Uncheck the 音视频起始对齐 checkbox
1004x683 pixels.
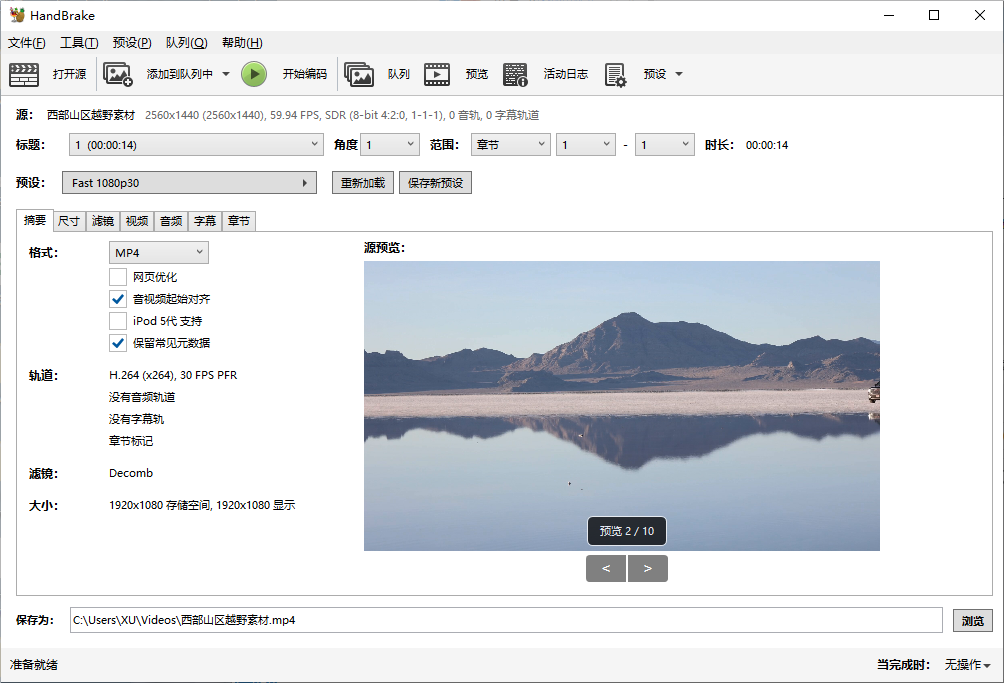coord(118,299)
